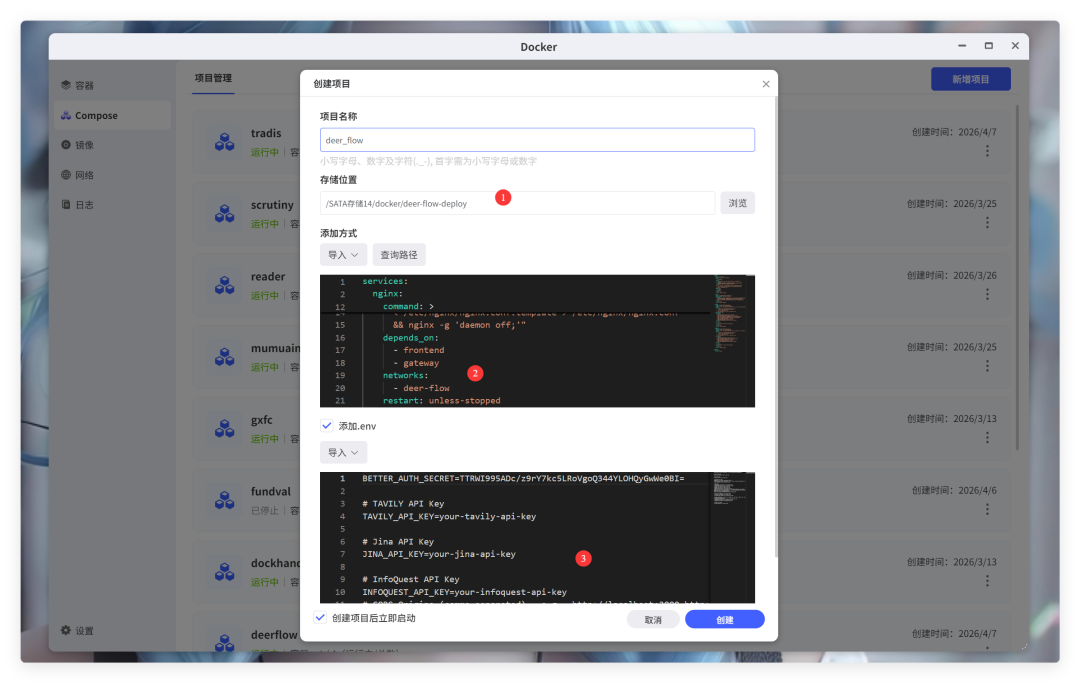The height and width of the screenshot is (683, 1080).
Task: Toggle the 添加.env checkbox
Action: (x=326, y=425)
